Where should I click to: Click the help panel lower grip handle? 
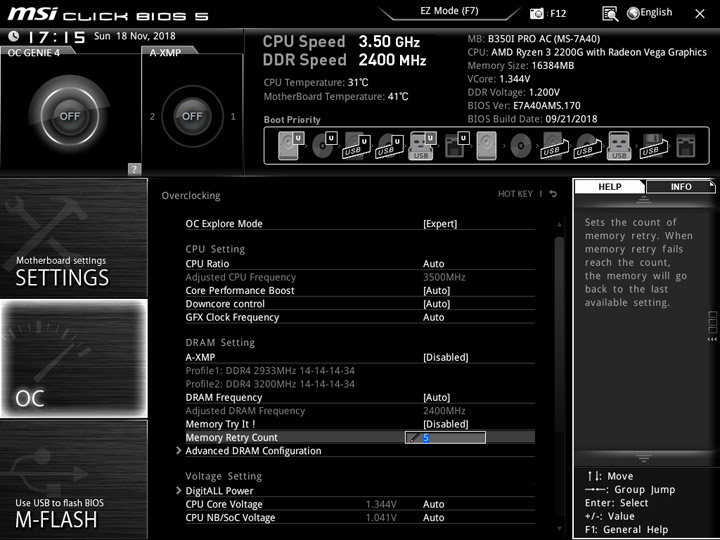click(644, 458)
